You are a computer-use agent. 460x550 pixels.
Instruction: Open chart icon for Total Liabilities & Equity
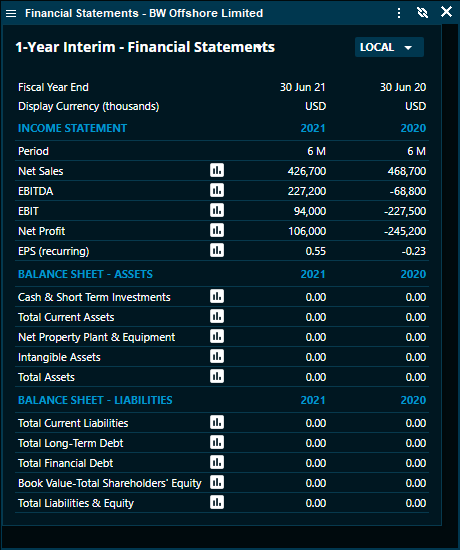[x=217, y=502]
